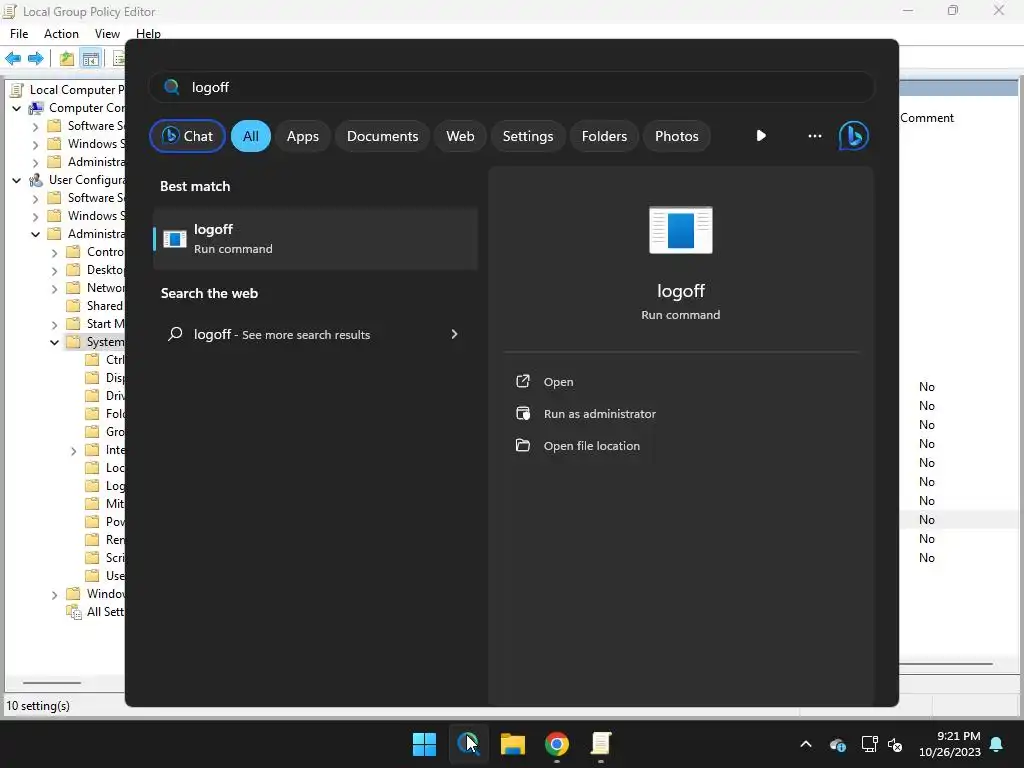Screen dimensions: 1024x768
Task: Expand the Control Panel folder node
Action: [55, 252]
